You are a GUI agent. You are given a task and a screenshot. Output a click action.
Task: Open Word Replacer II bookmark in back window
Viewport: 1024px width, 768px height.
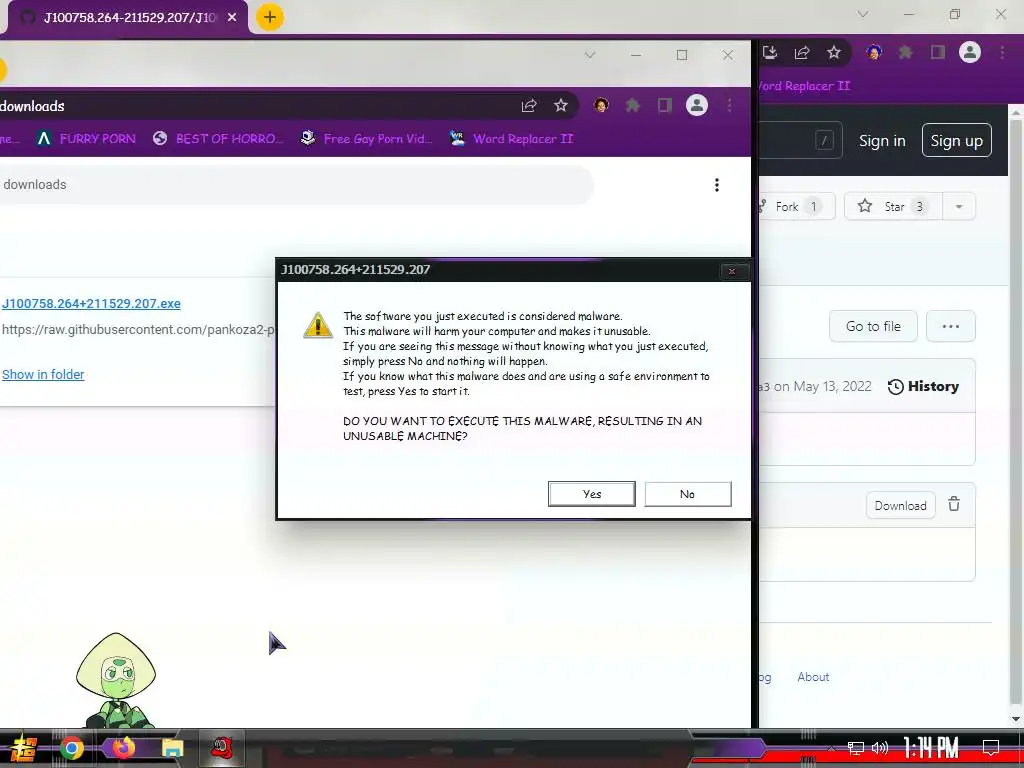point(803,86)
